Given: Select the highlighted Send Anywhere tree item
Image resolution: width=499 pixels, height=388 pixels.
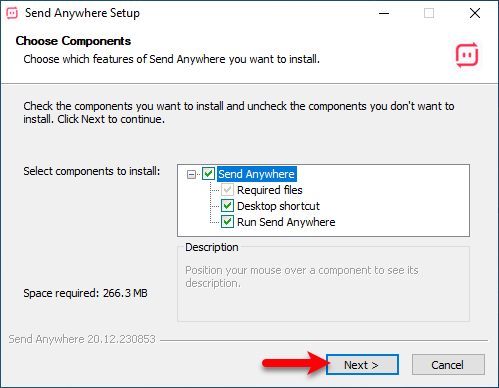Looking at the screenshot, I should 256,174.
